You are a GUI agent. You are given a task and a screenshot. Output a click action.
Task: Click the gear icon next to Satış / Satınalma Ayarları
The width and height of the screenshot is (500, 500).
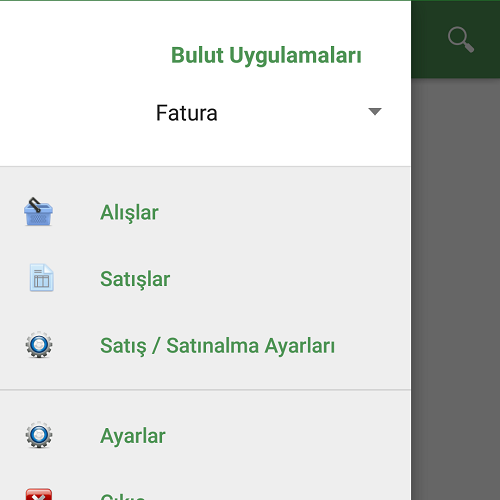click(x=39, y=345)
